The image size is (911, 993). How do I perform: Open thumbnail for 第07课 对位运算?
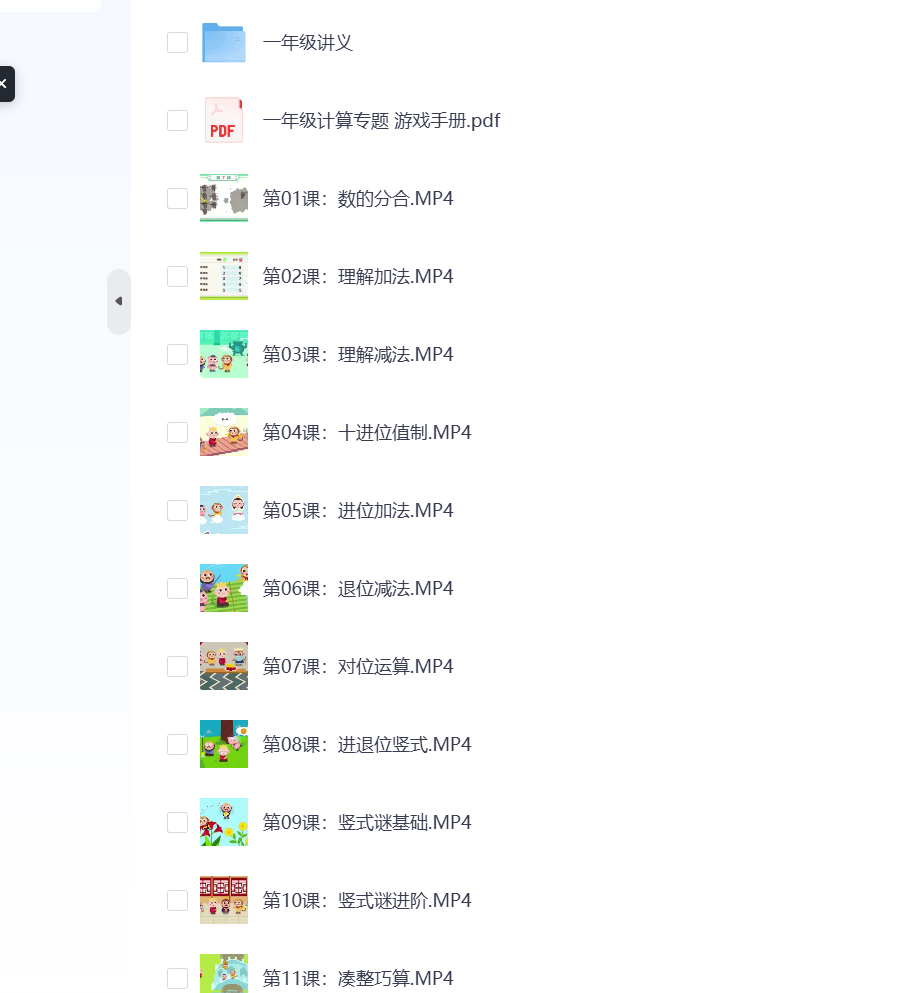(223, 666)
